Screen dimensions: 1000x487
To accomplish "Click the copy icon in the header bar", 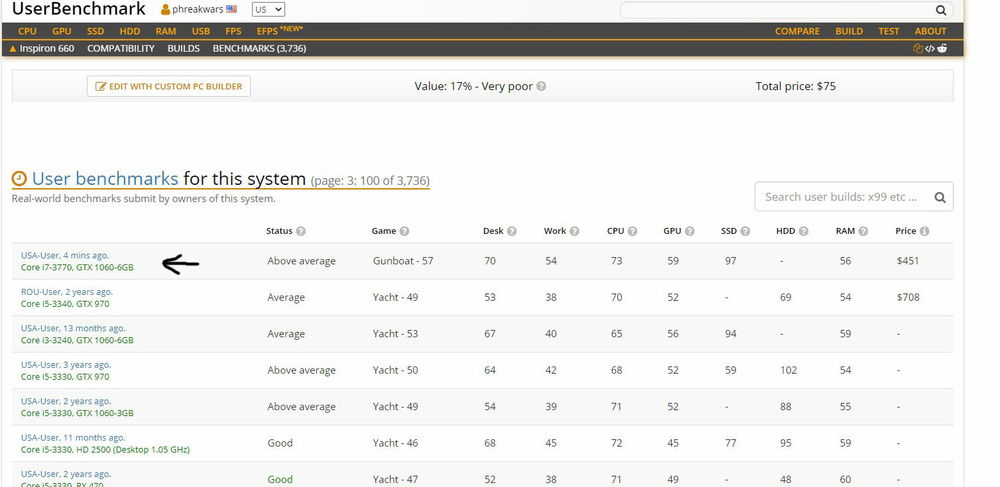I will pos(918,48).
